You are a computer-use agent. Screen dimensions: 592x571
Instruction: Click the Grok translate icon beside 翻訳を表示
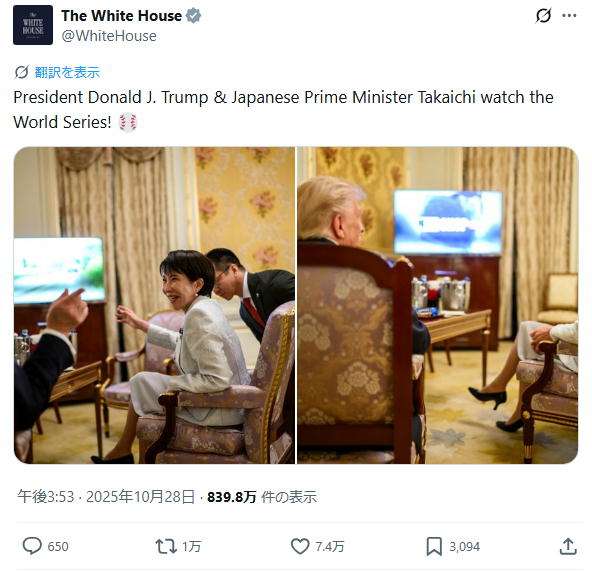click(x=22, y=72)
